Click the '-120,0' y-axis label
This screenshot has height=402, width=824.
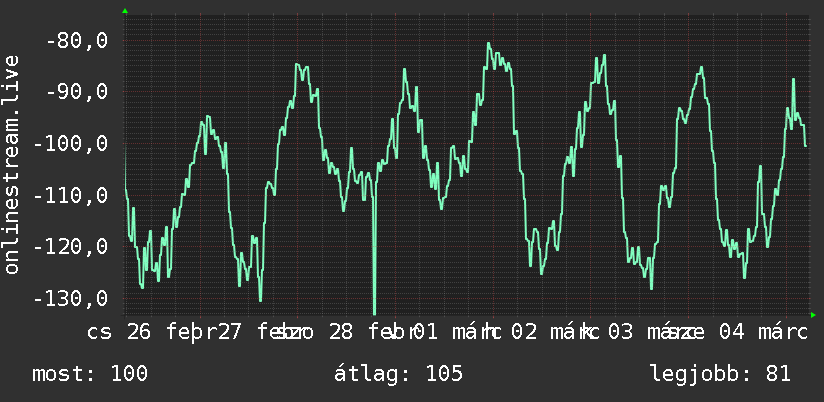click(x=70, y=247)
